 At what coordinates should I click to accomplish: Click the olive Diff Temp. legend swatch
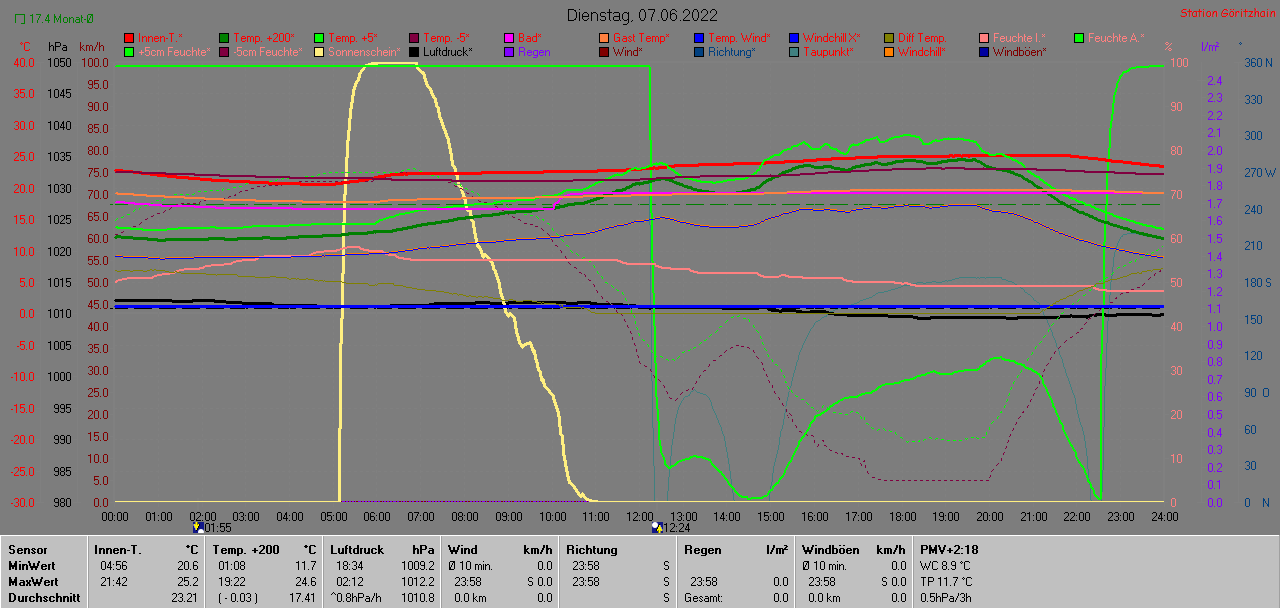[x=889, y=38]
